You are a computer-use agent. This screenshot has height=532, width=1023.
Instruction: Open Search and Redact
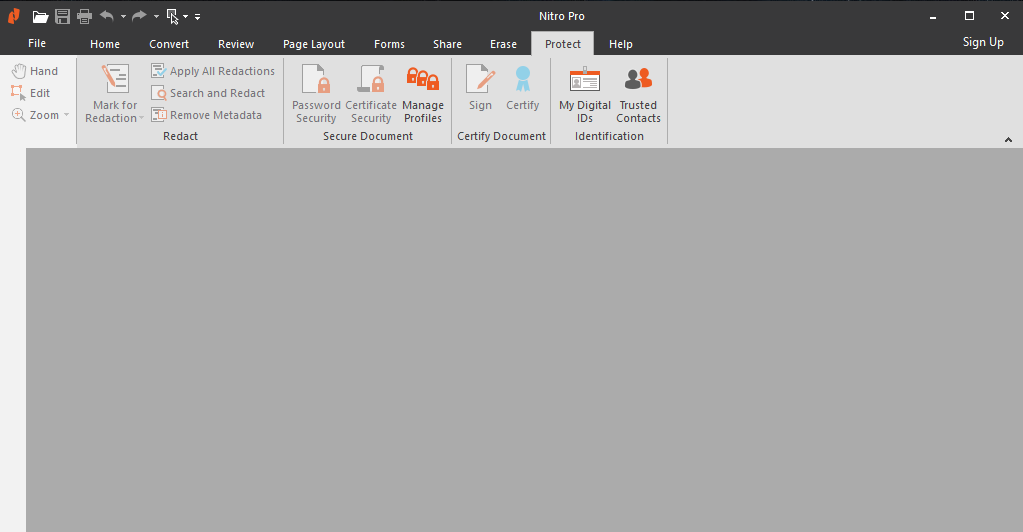point(208,93)
